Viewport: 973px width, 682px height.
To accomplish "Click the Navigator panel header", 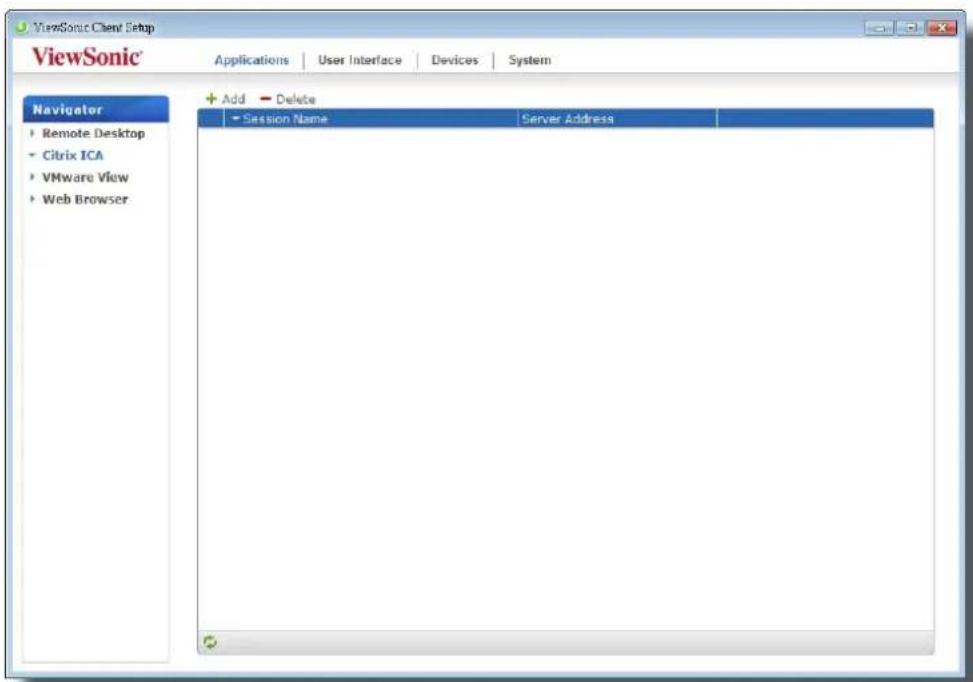I will click(x=96, y=109).
